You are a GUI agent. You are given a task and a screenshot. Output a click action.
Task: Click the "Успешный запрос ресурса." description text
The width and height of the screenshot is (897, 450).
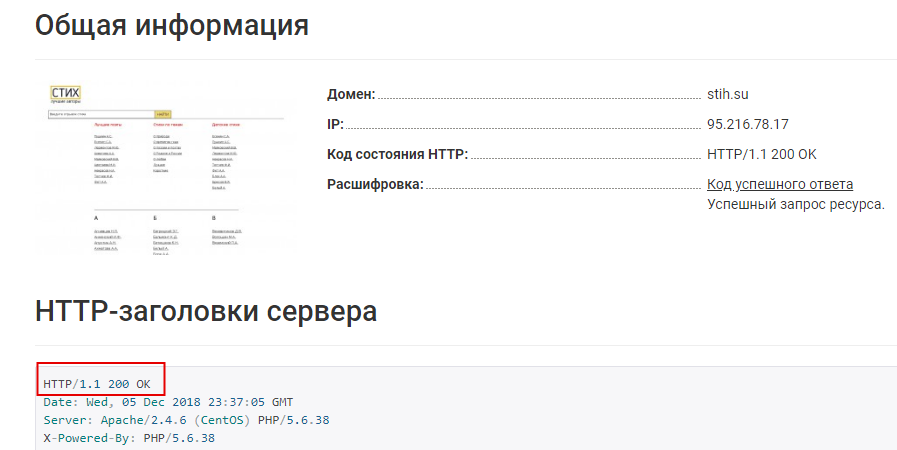(795, 204)
